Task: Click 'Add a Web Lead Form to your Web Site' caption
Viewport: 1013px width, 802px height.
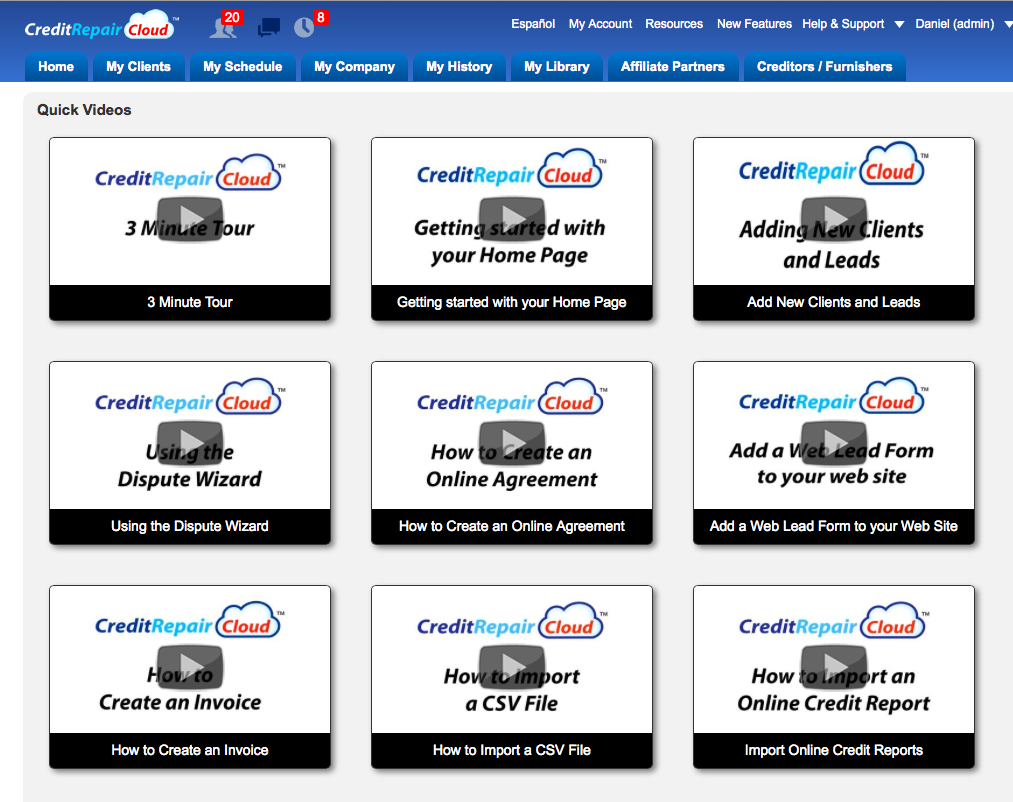Action: click(833, 526)
